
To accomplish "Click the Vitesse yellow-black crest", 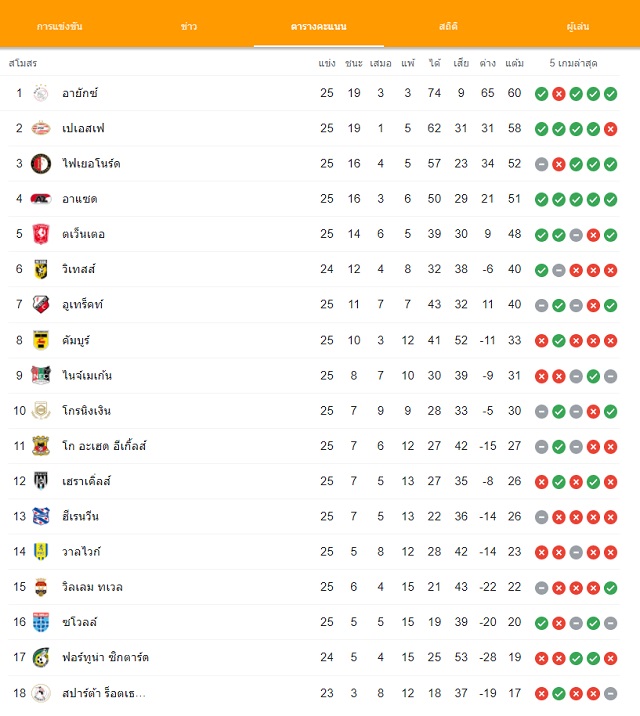I will [x=41, y=269].
